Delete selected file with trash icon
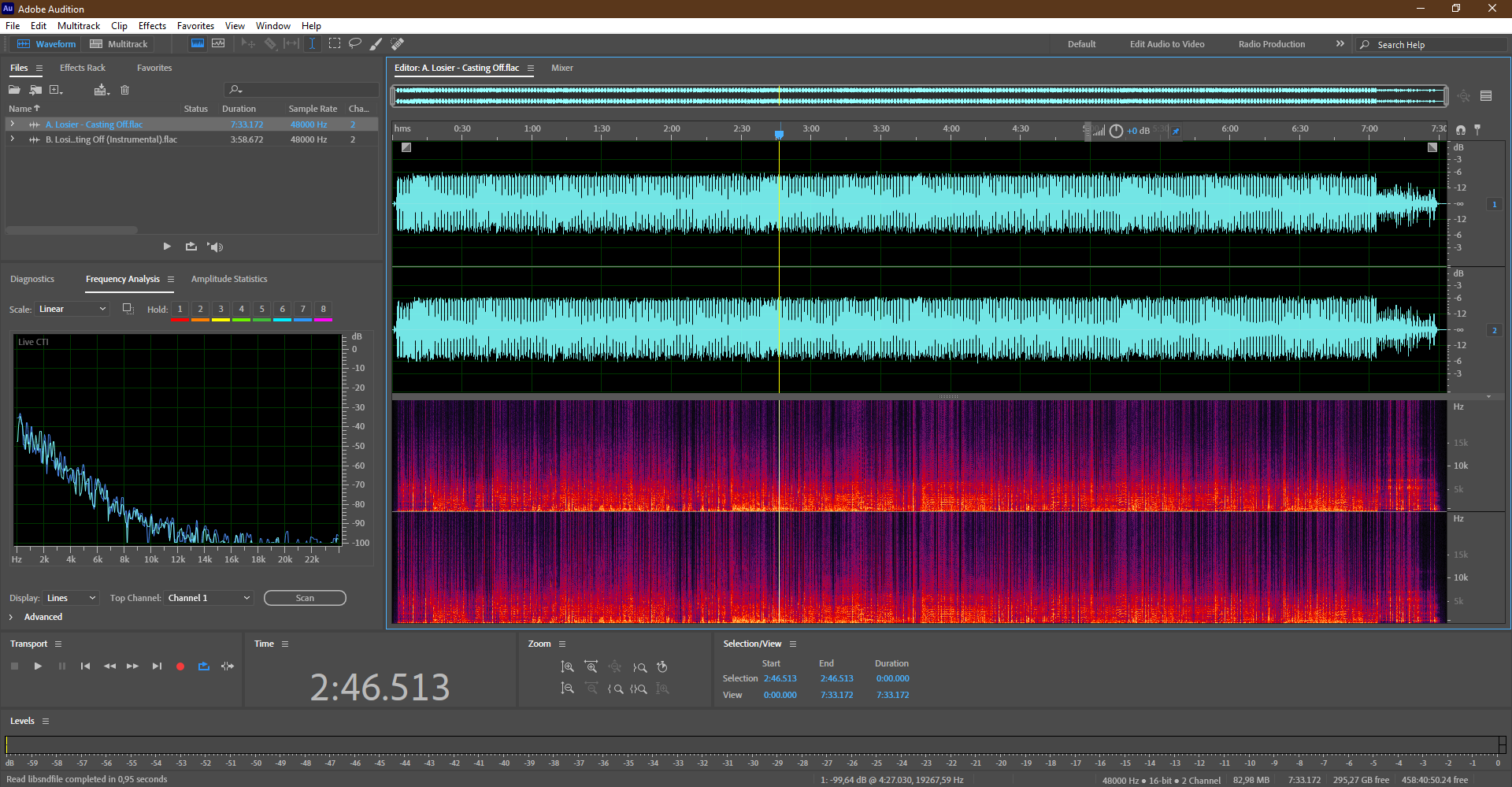Viewport: 1512px width, 787px height. [x=124, y=90]
